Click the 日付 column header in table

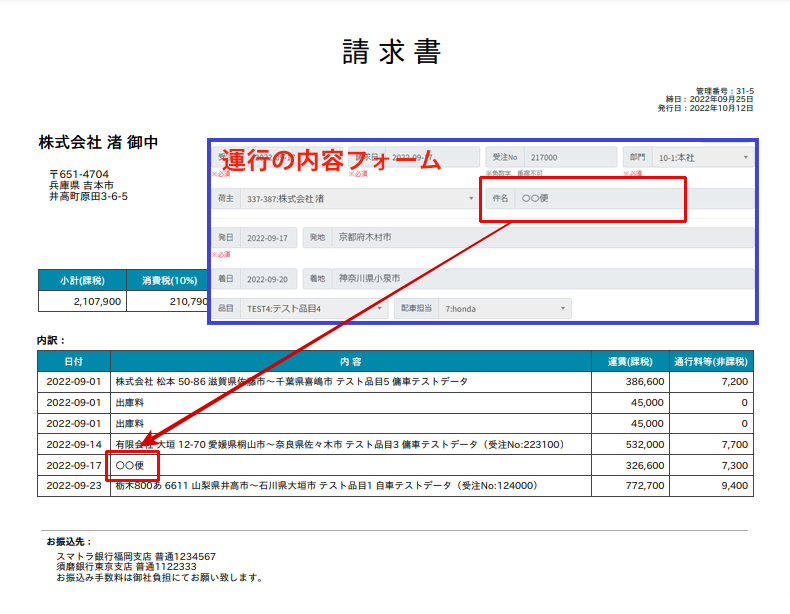pos(74,361)
